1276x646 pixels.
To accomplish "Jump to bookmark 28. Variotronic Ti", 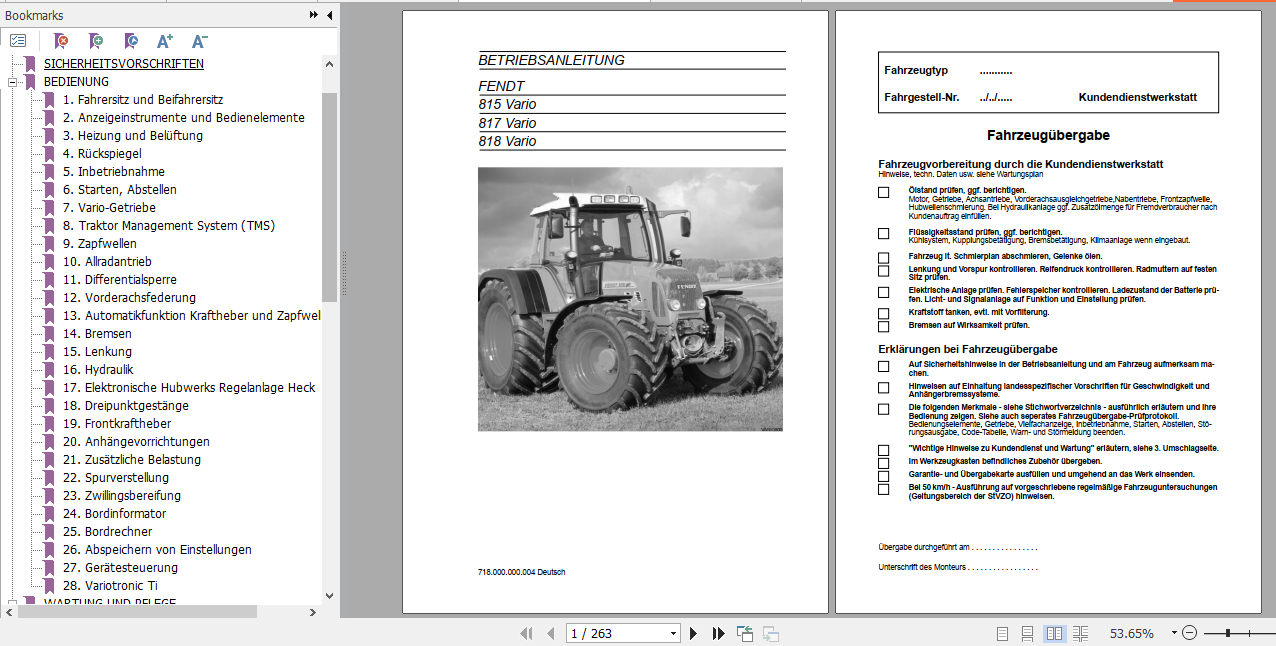I will click(x=110, y=585).
